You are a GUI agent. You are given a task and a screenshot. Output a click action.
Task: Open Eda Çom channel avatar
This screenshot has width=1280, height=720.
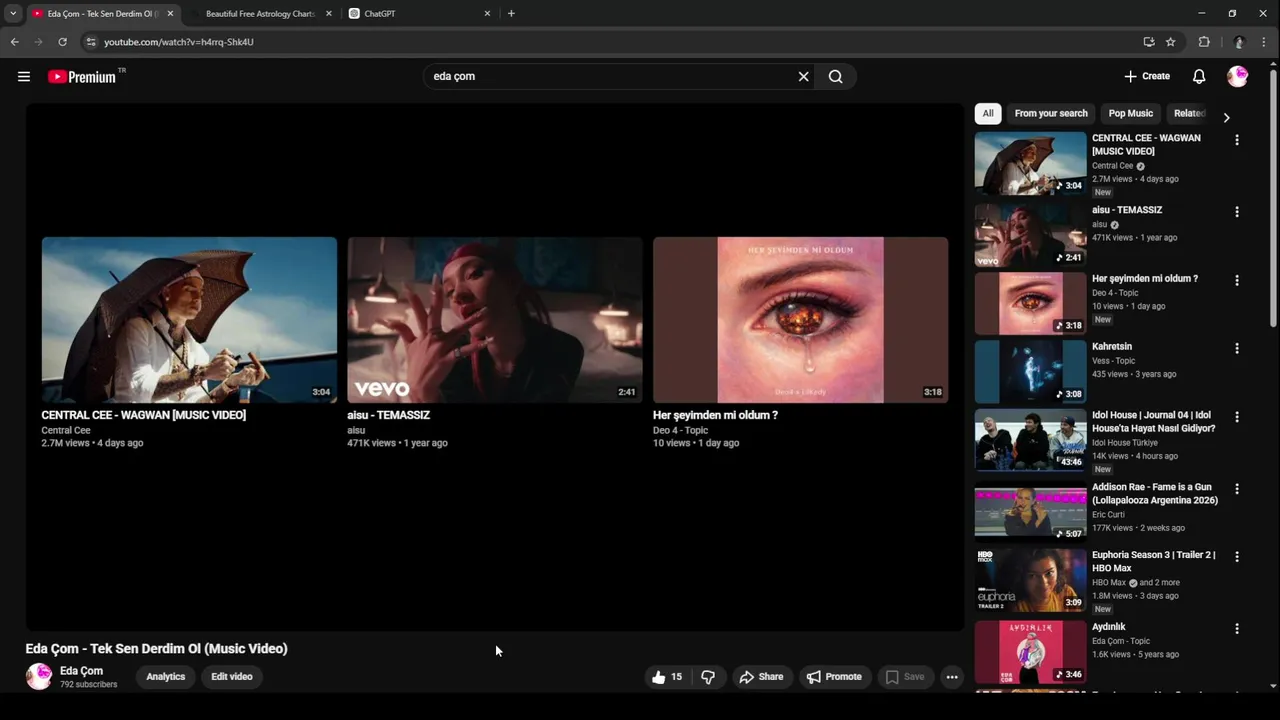click(x=39, y=677)
